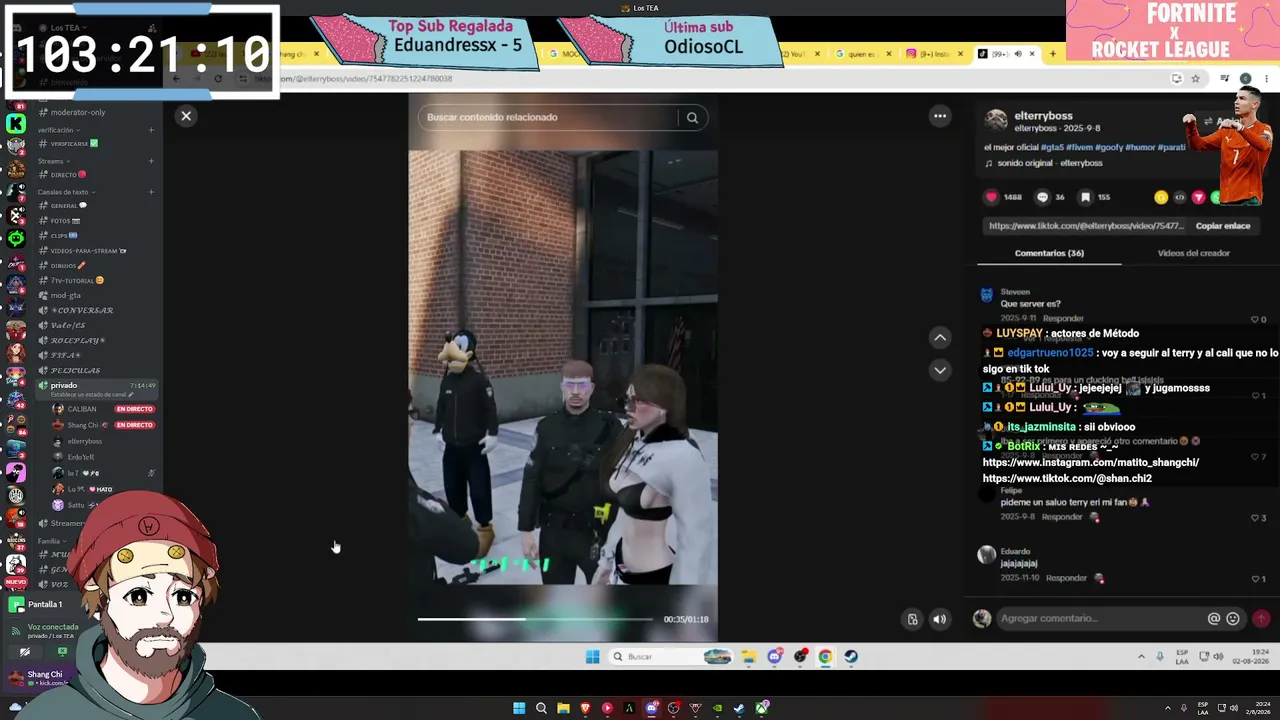Viewport: 1280px width, 720px height.
Task: Open Steam from the stream taskbar
Action: coord(851,657)
